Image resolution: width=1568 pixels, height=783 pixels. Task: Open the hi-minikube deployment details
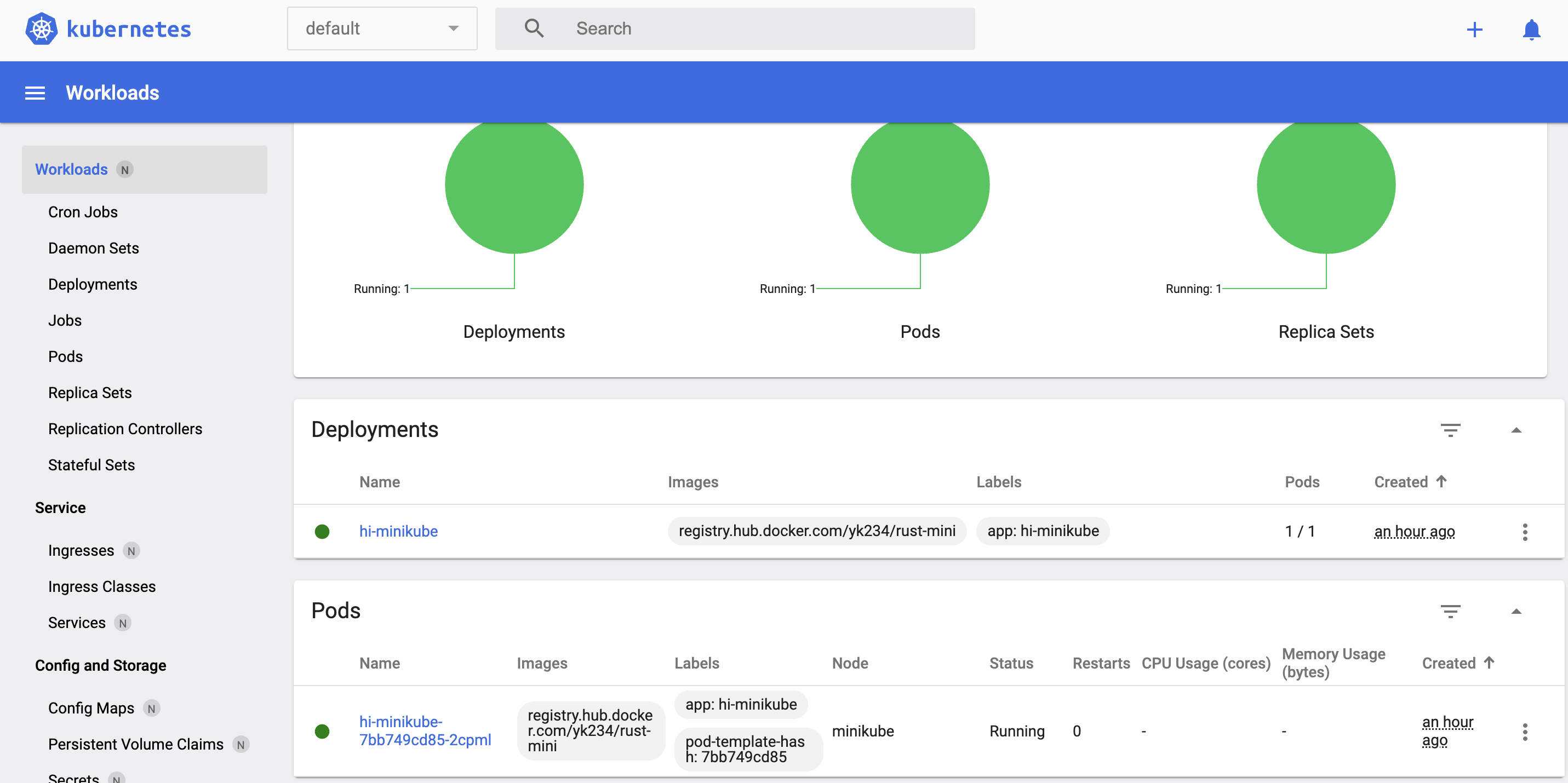(398, 531)
